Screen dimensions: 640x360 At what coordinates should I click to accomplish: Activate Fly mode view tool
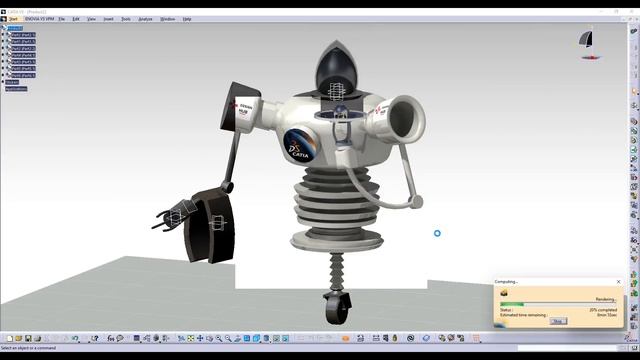181,338
